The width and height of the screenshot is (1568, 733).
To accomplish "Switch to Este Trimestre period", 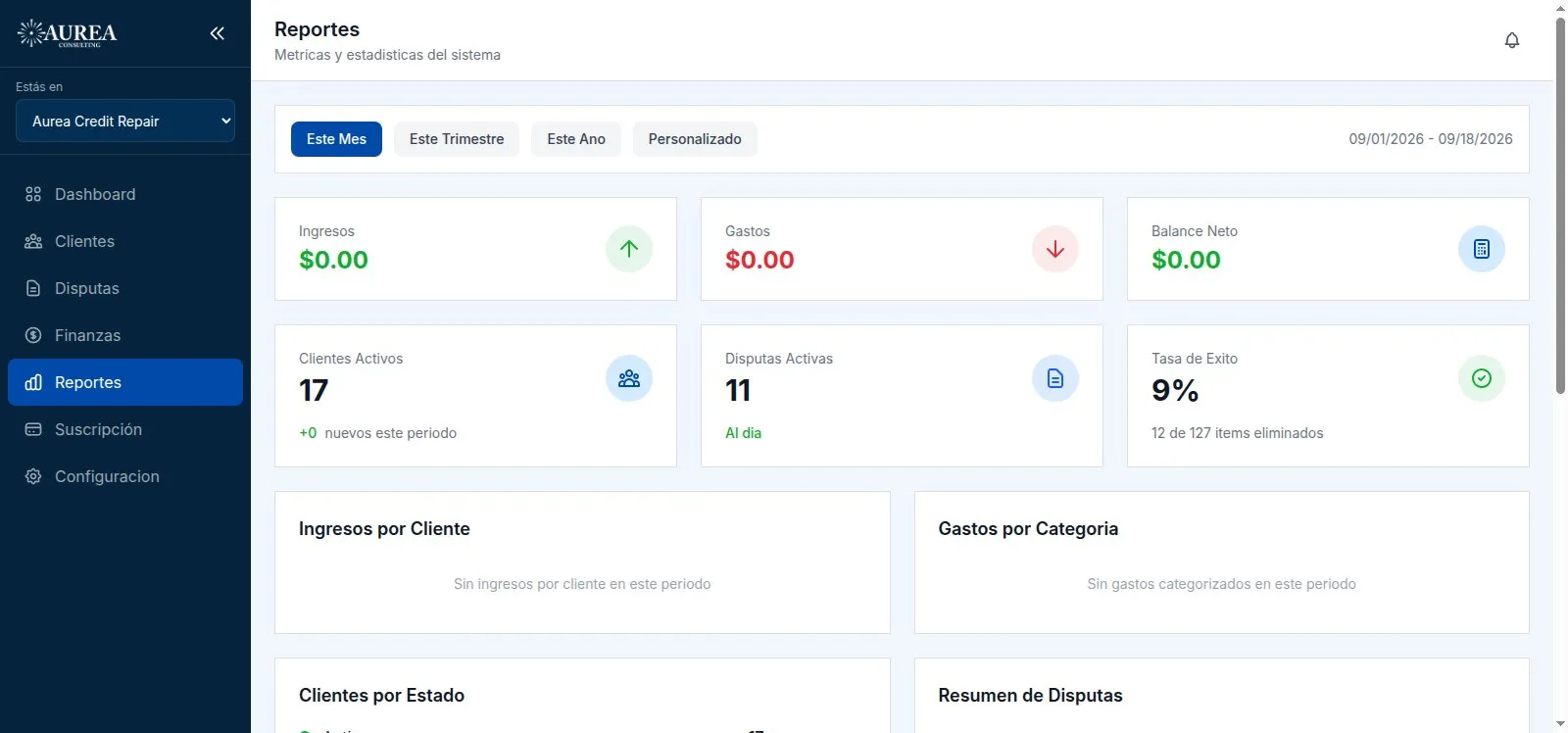I will (x=457, y=139).
